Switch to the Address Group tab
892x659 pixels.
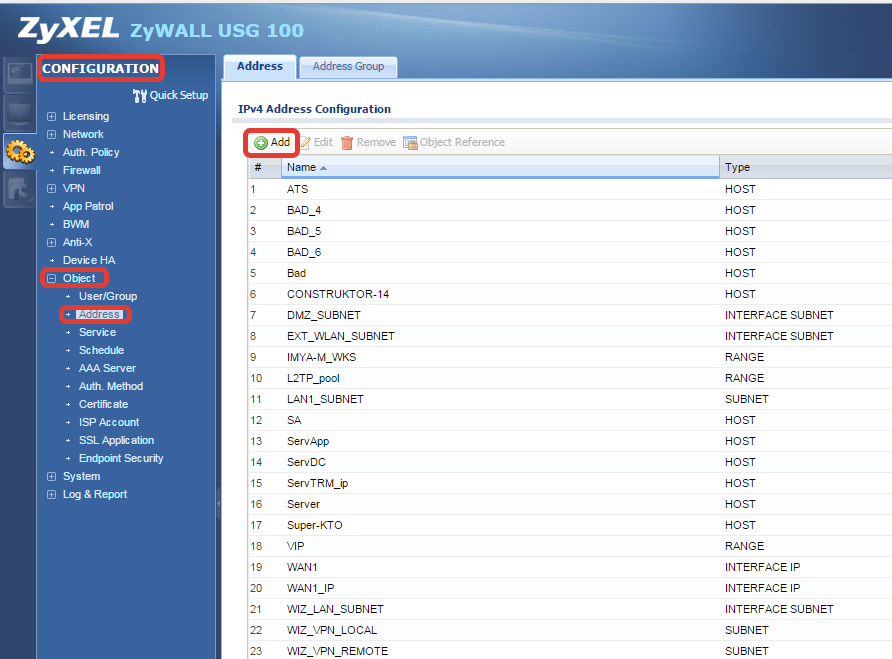coord(348,67)
